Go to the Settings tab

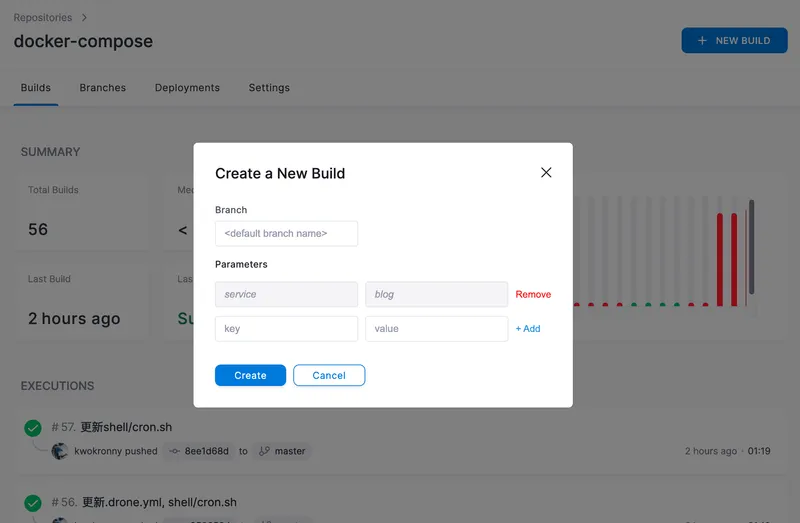coord(269,88)
